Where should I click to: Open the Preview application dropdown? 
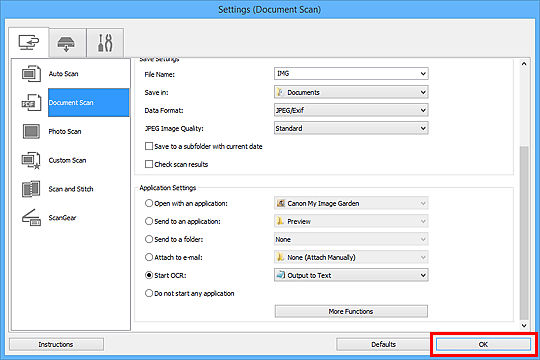tap(351, 221)
